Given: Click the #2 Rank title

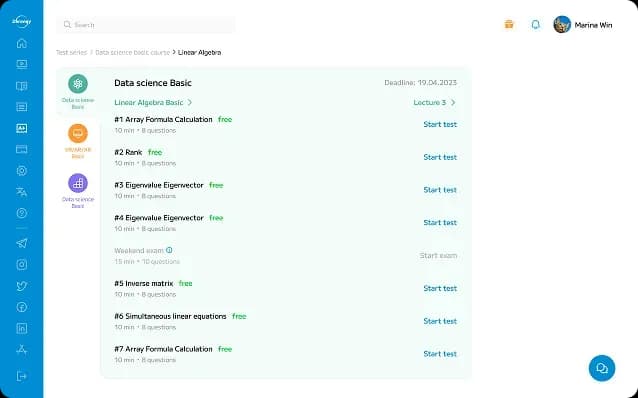Looking at the screenshot, I should coord(128,152).
